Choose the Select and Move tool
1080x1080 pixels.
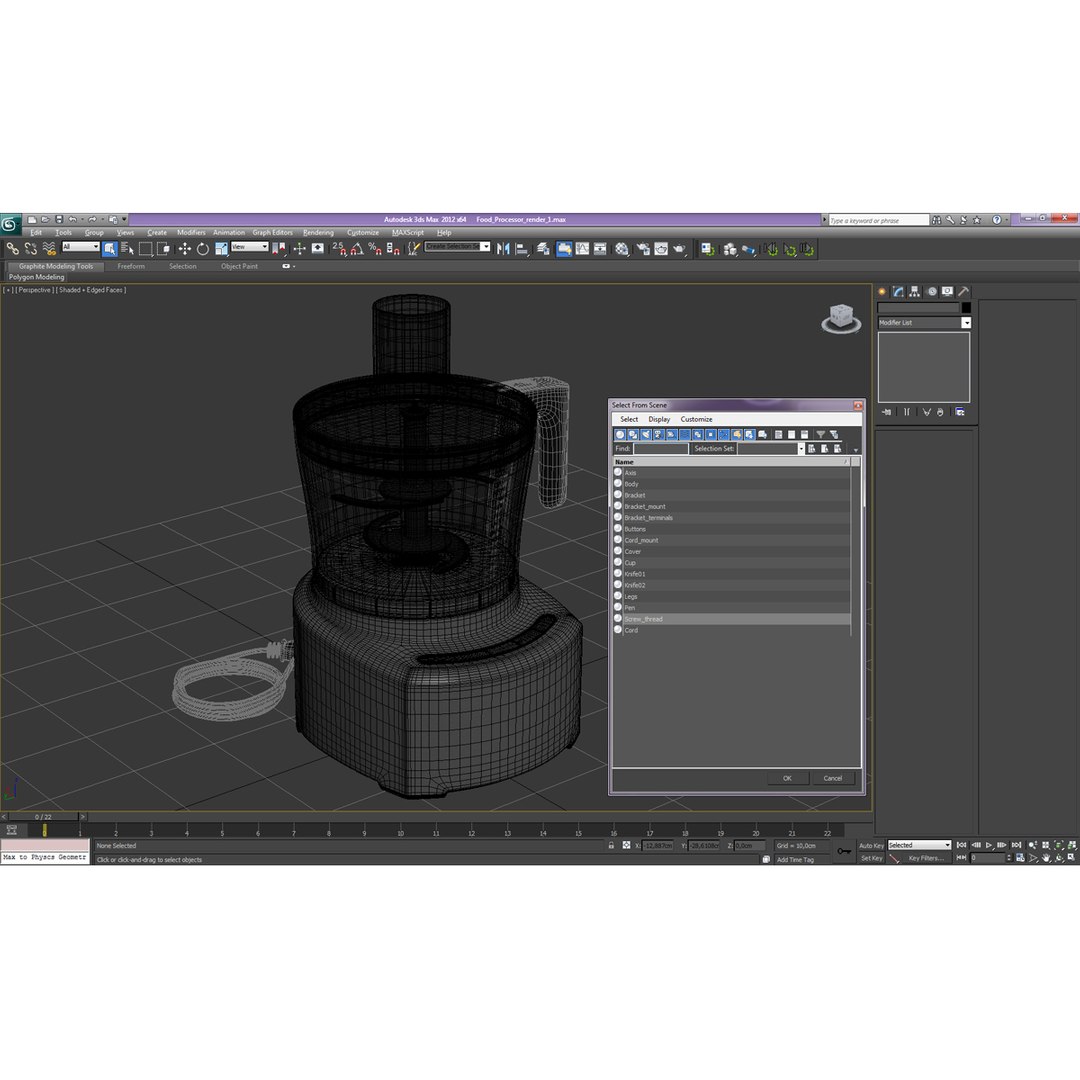[x=185, y=249]
